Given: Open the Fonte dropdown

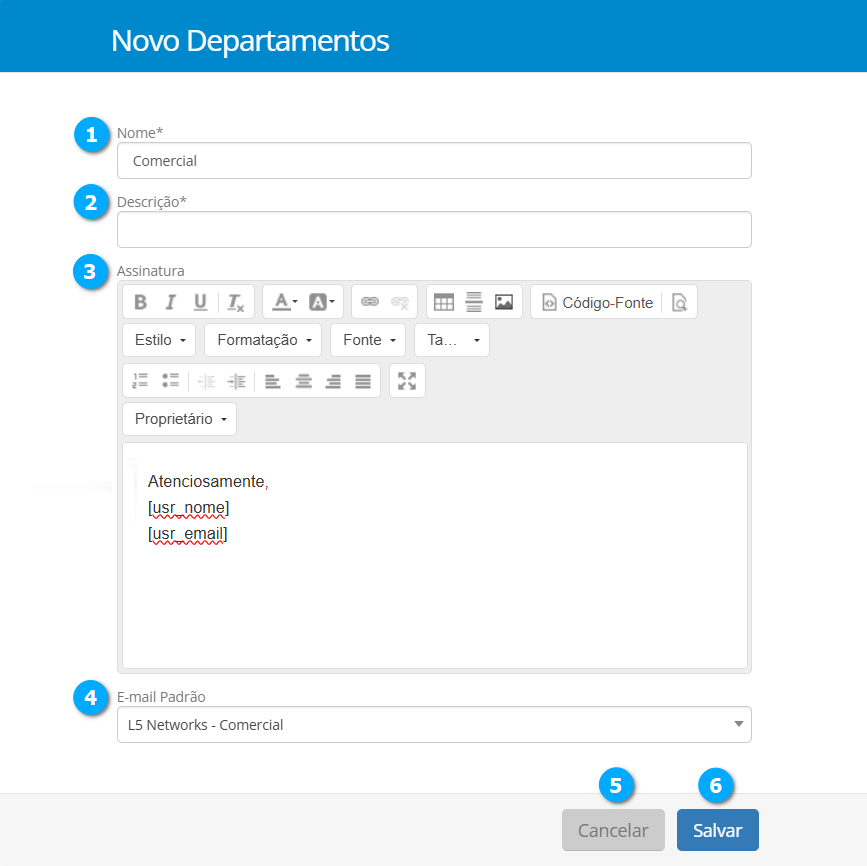Looking at the screenshot, I should 367,340.
